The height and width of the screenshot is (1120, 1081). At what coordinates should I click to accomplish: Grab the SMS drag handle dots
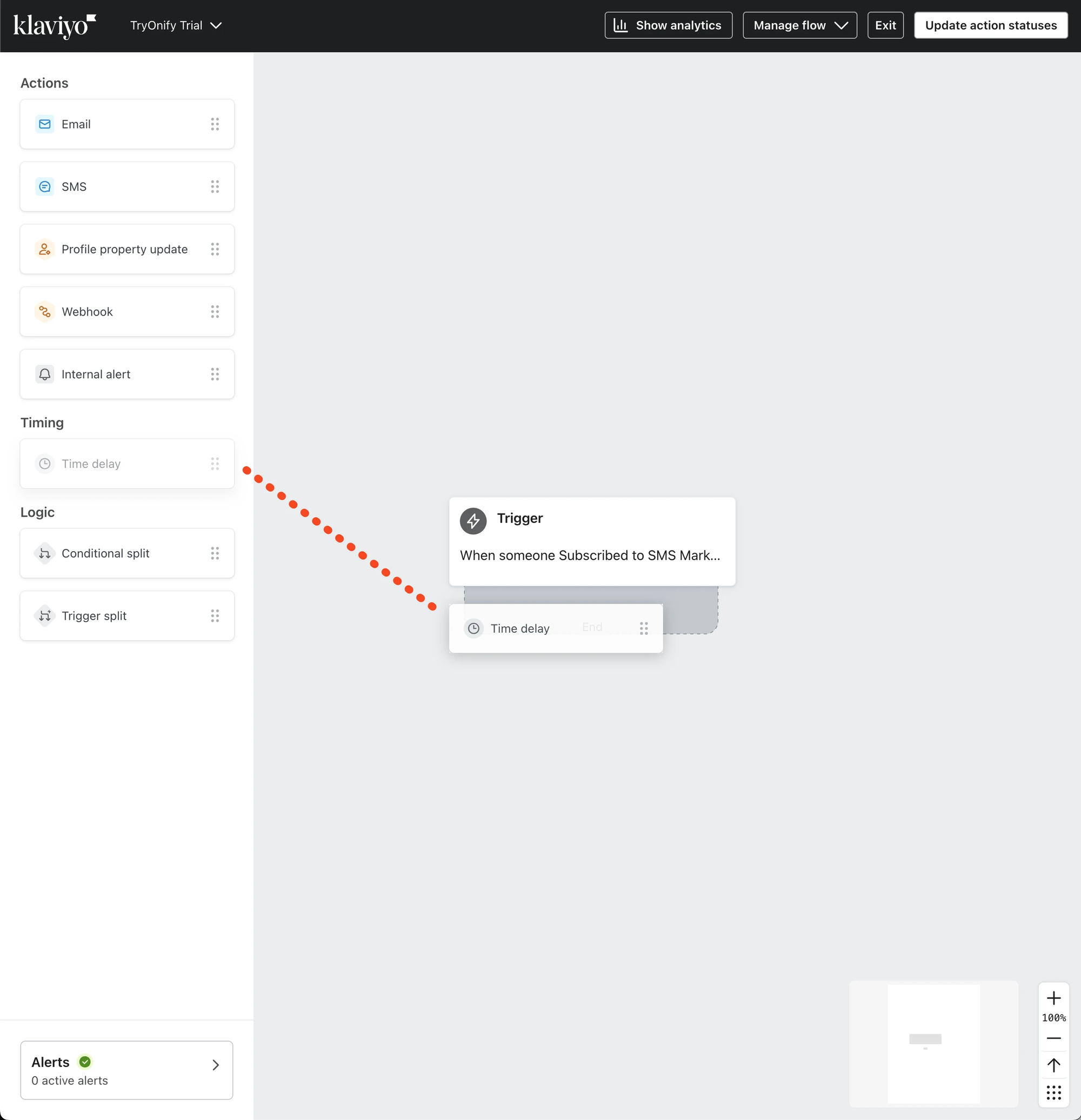215,187
